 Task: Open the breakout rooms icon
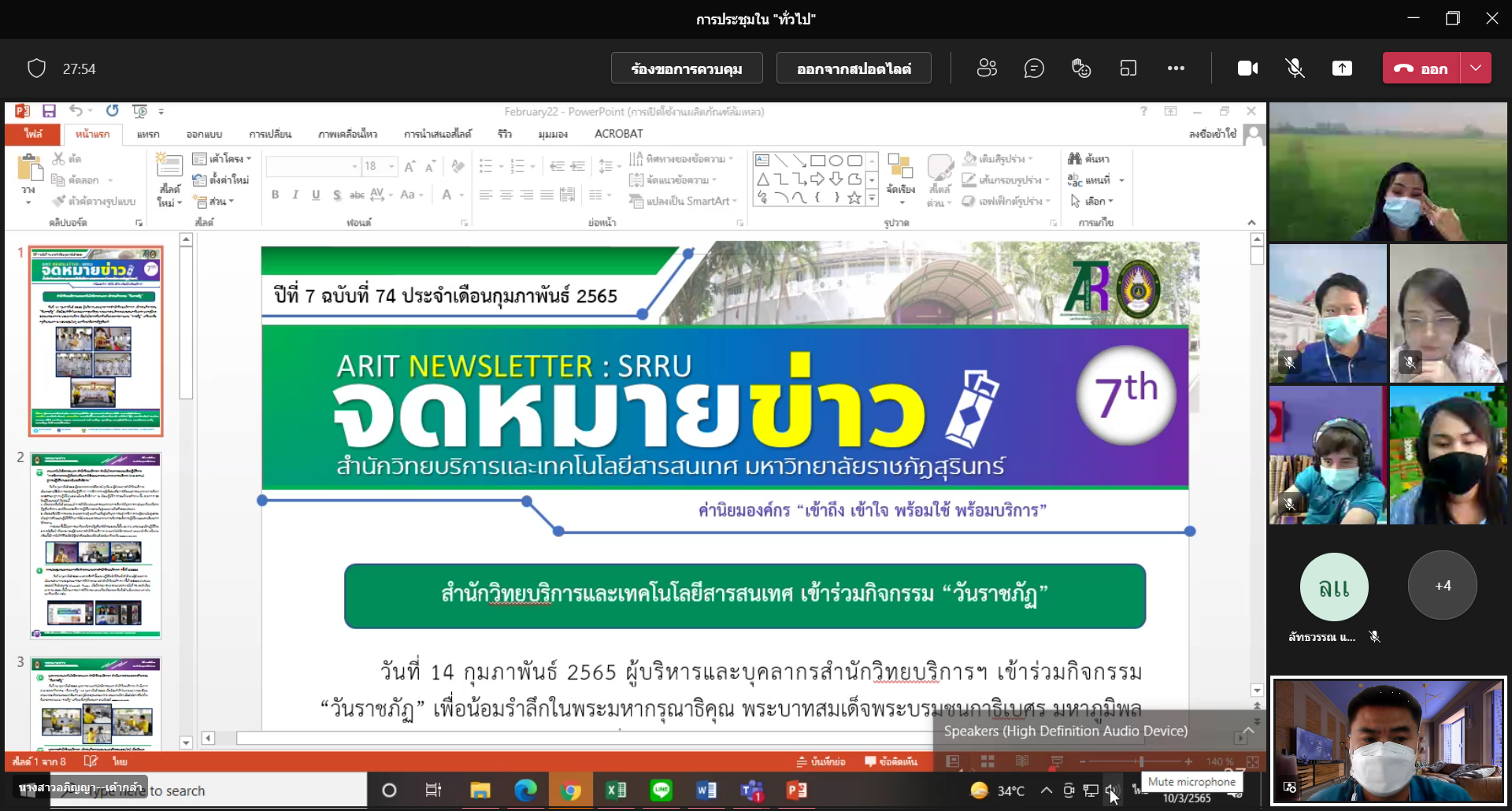tap(1128, 69)
